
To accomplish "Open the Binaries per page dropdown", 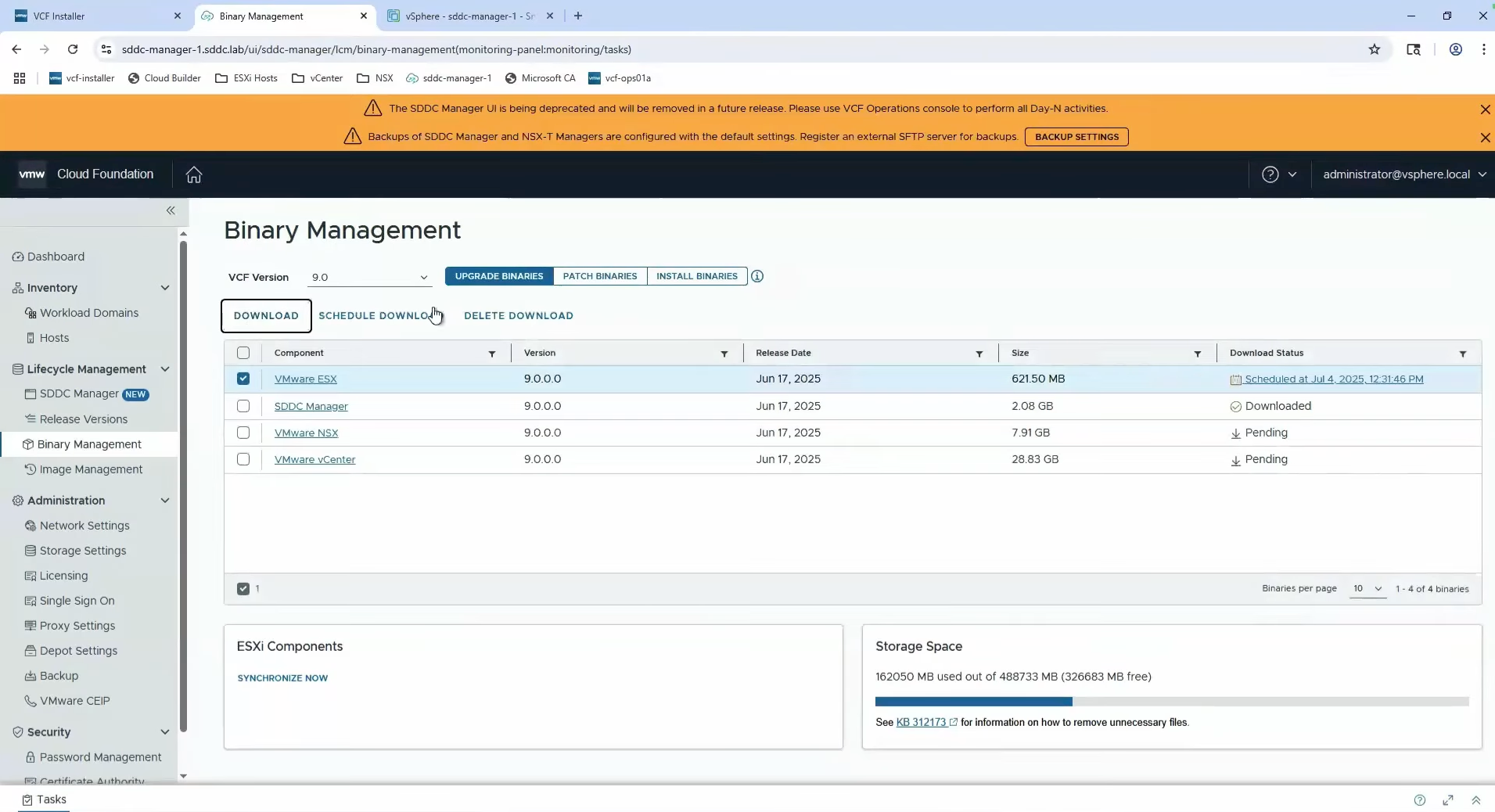I will (x=1367, y=588).
